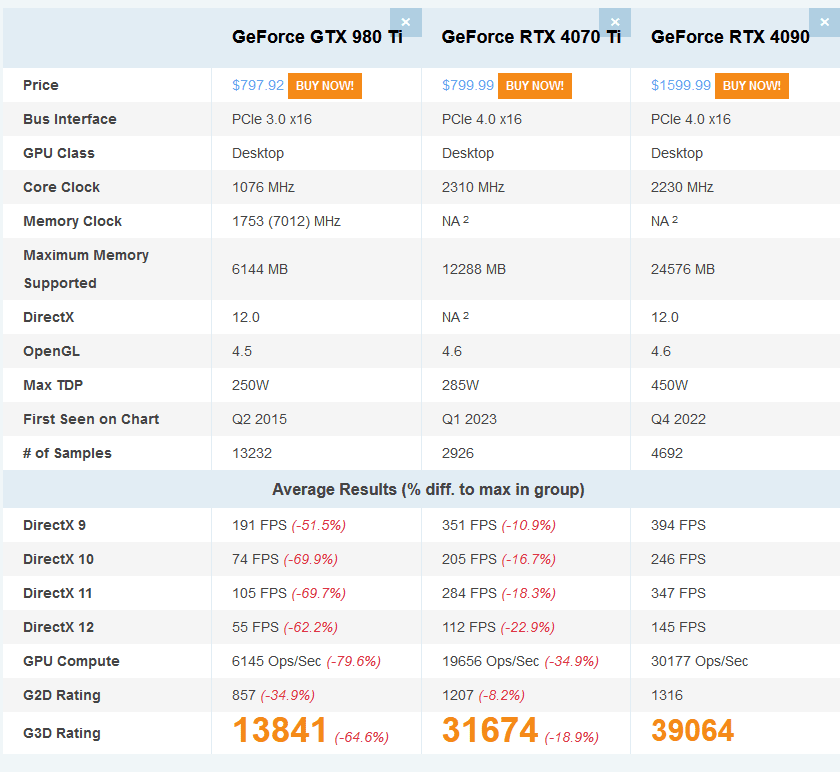Image resolution: width=840 pixels, height=772 pixels.
Task: Click the 1316 G2D rating value
Action: pyautogui.click(x=667, y=695)
